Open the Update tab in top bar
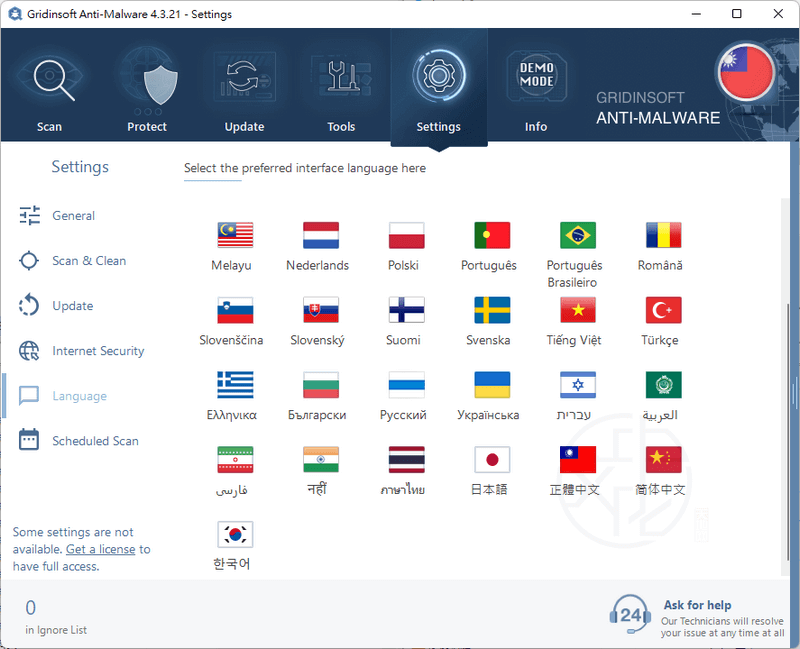The height and width of the screenshot is (649, 800). tap(244, 87)
